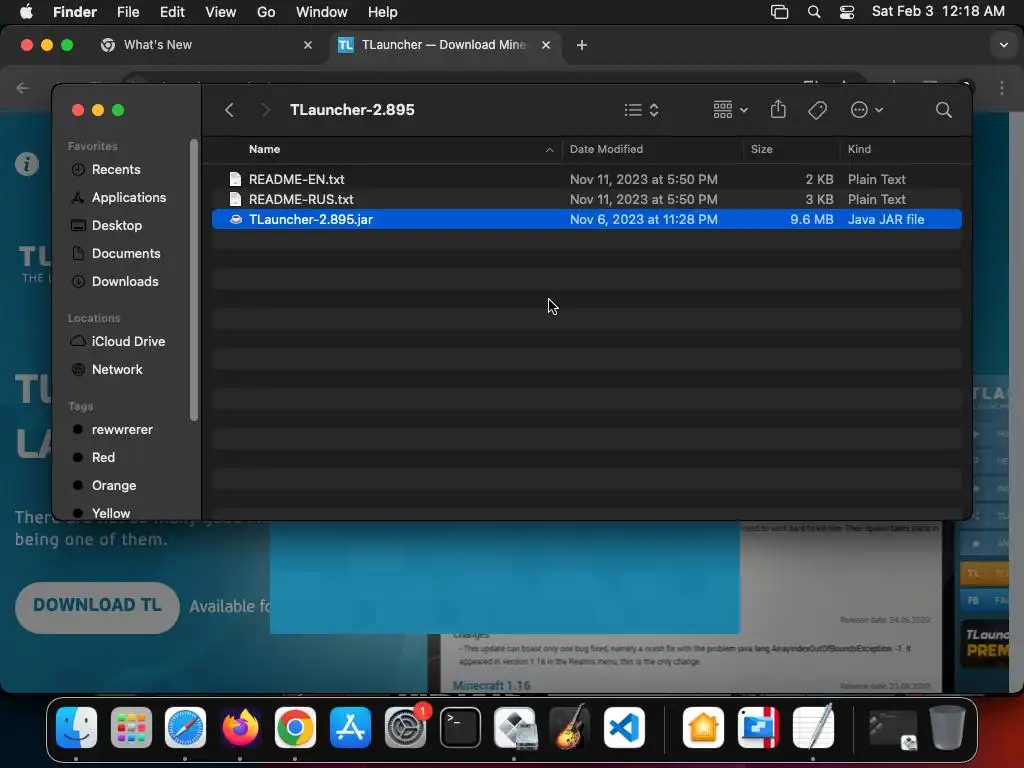Screen dimensions: 1024x768
Task: Select the Red tag
Action: pyautogui.click(x=103, y=458)
